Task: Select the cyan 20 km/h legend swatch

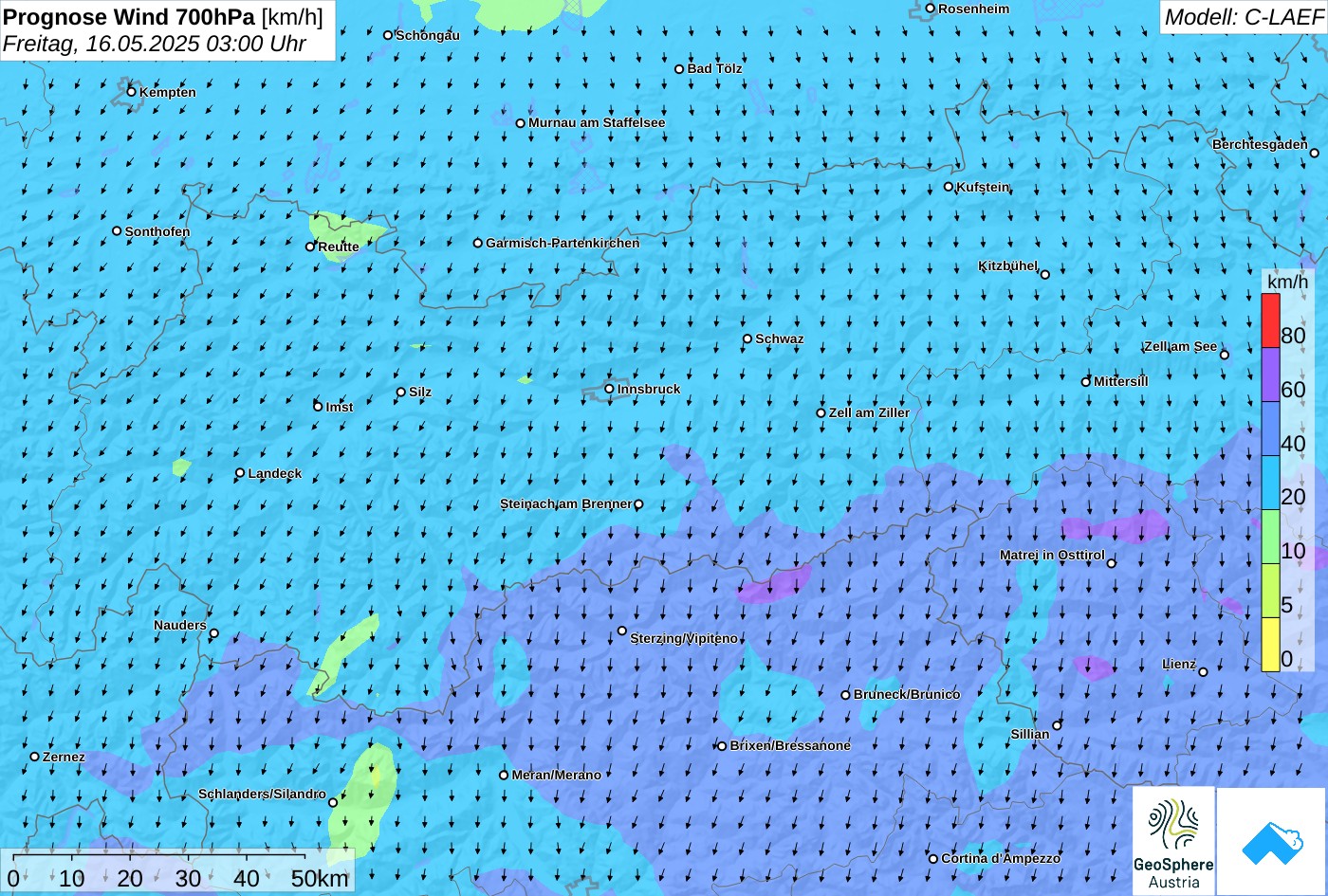Action: point(1270,484)
